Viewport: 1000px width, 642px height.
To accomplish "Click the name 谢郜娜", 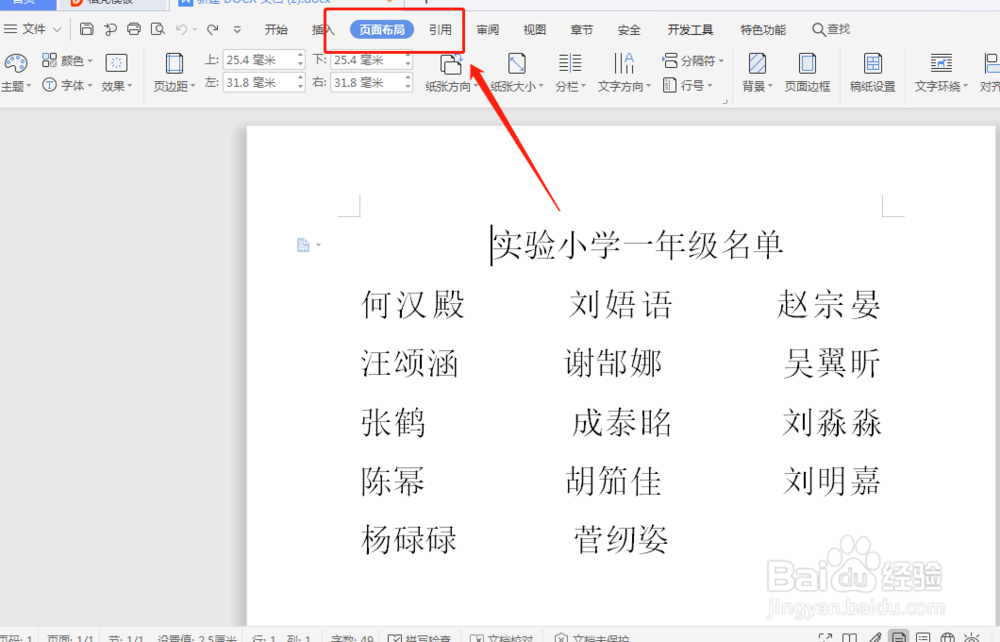I will [613, 363].
